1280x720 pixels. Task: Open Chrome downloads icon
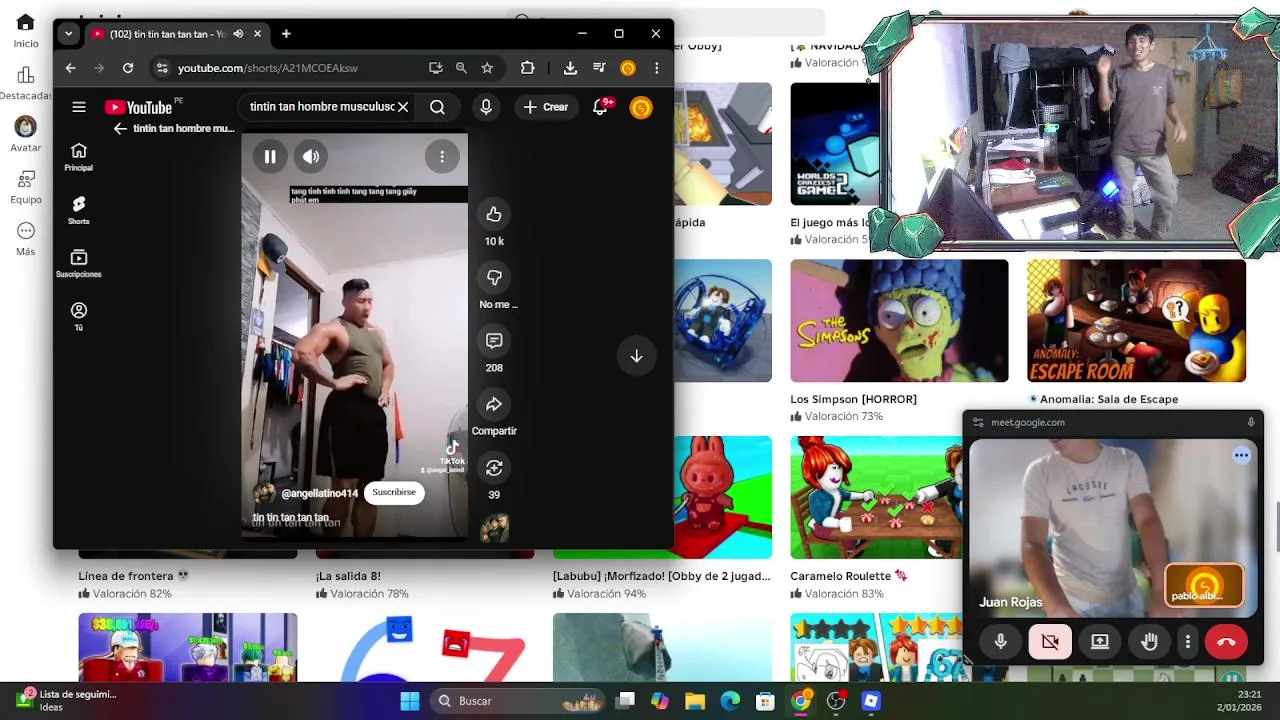click(570, 68)
